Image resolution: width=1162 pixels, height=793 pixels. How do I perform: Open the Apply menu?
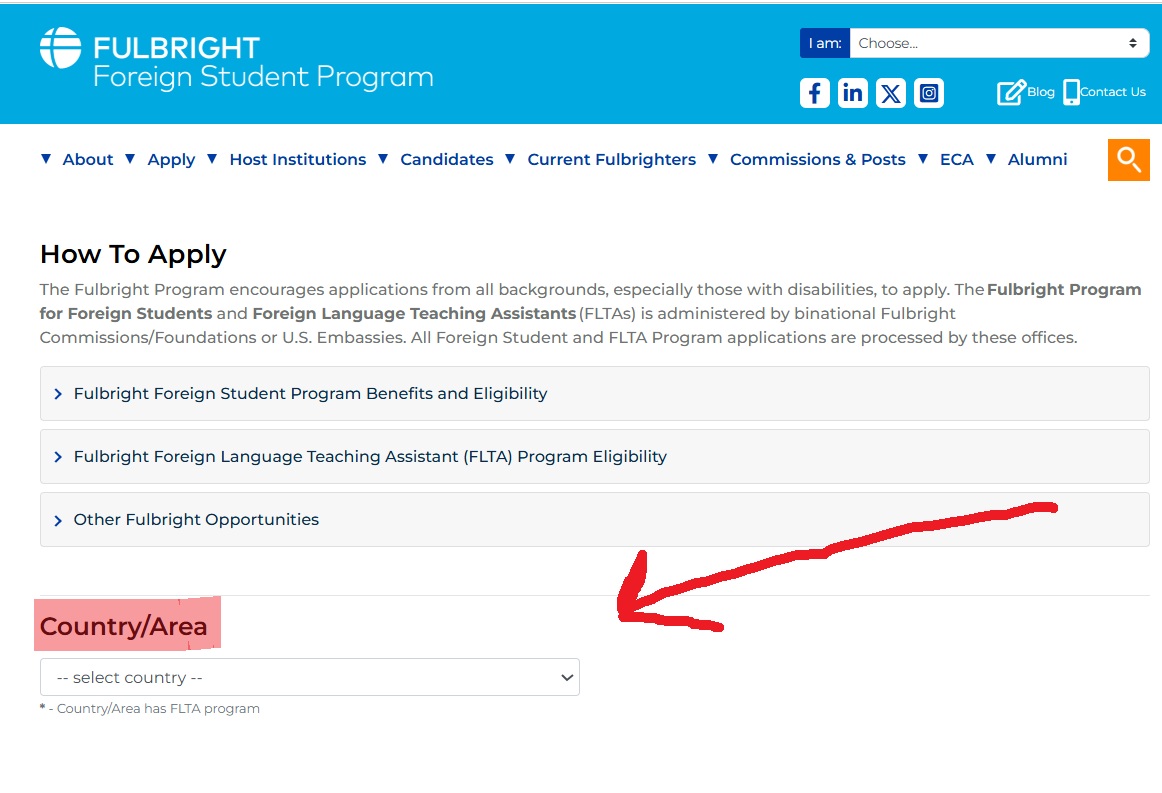tap(171, 159)
